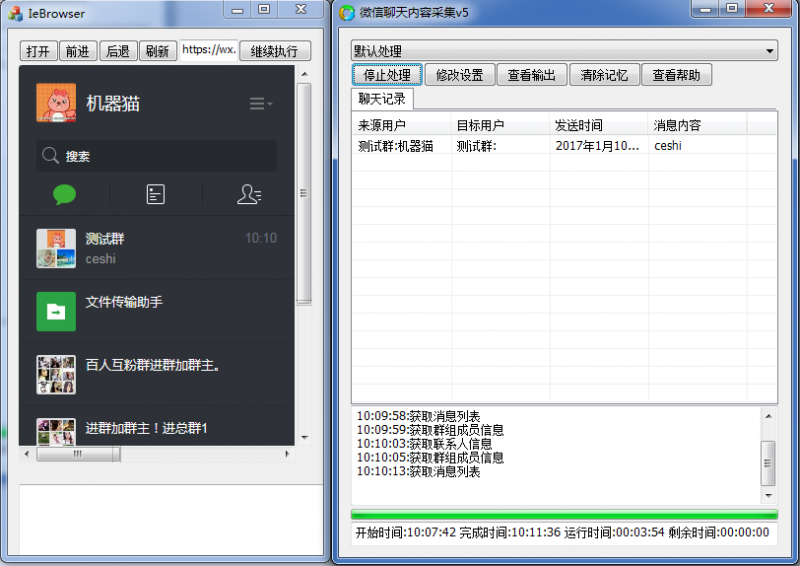Click the 前进 forward button
Viewport: 800px width, 566px height.
[78, 51]
